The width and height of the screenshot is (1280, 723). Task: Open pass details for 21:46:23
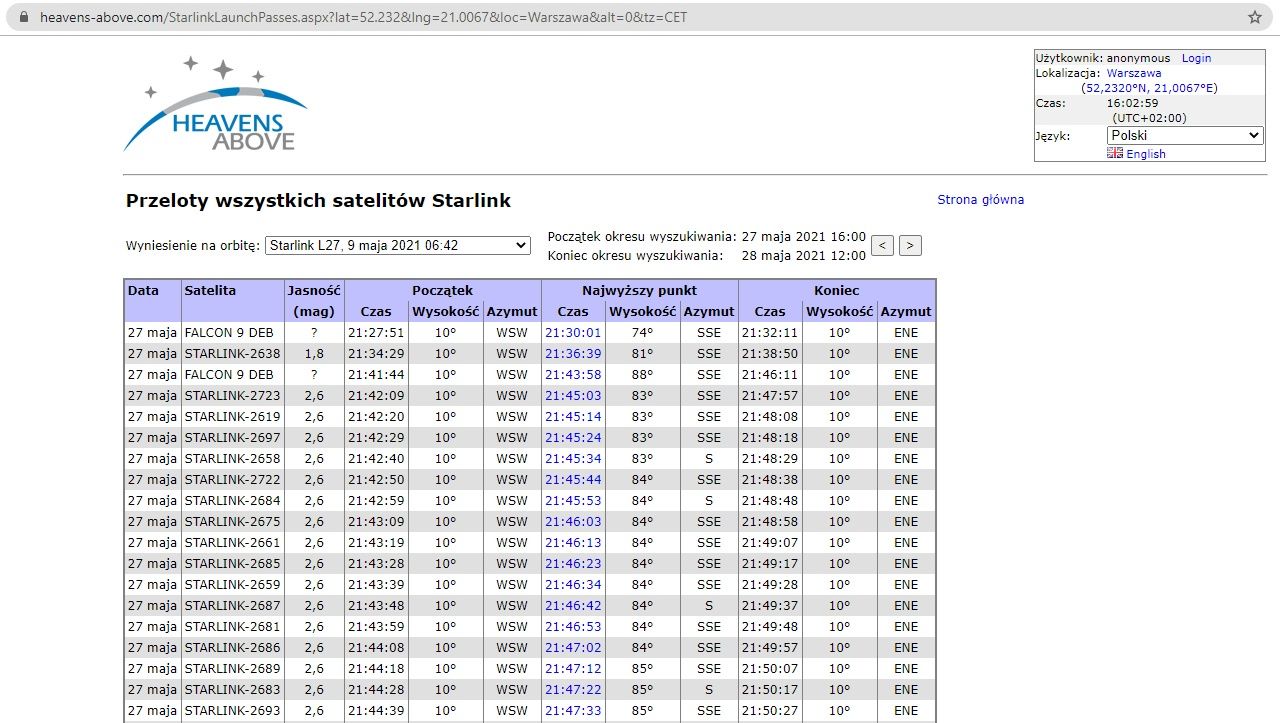(573, 564)
